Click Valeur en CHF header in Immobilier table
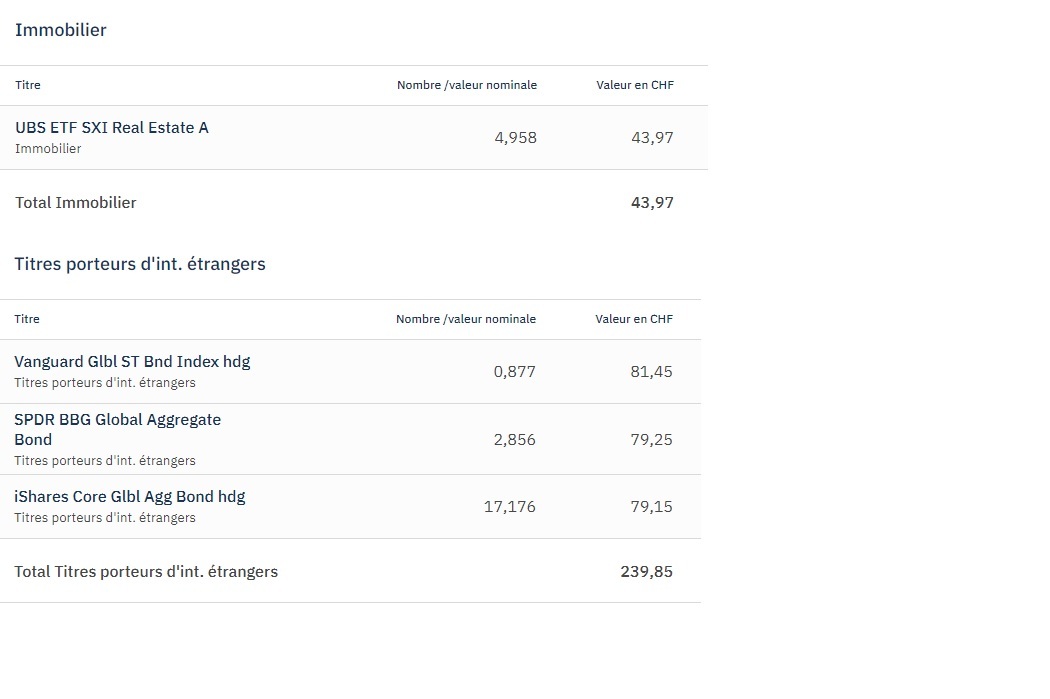 pos(635,85)
